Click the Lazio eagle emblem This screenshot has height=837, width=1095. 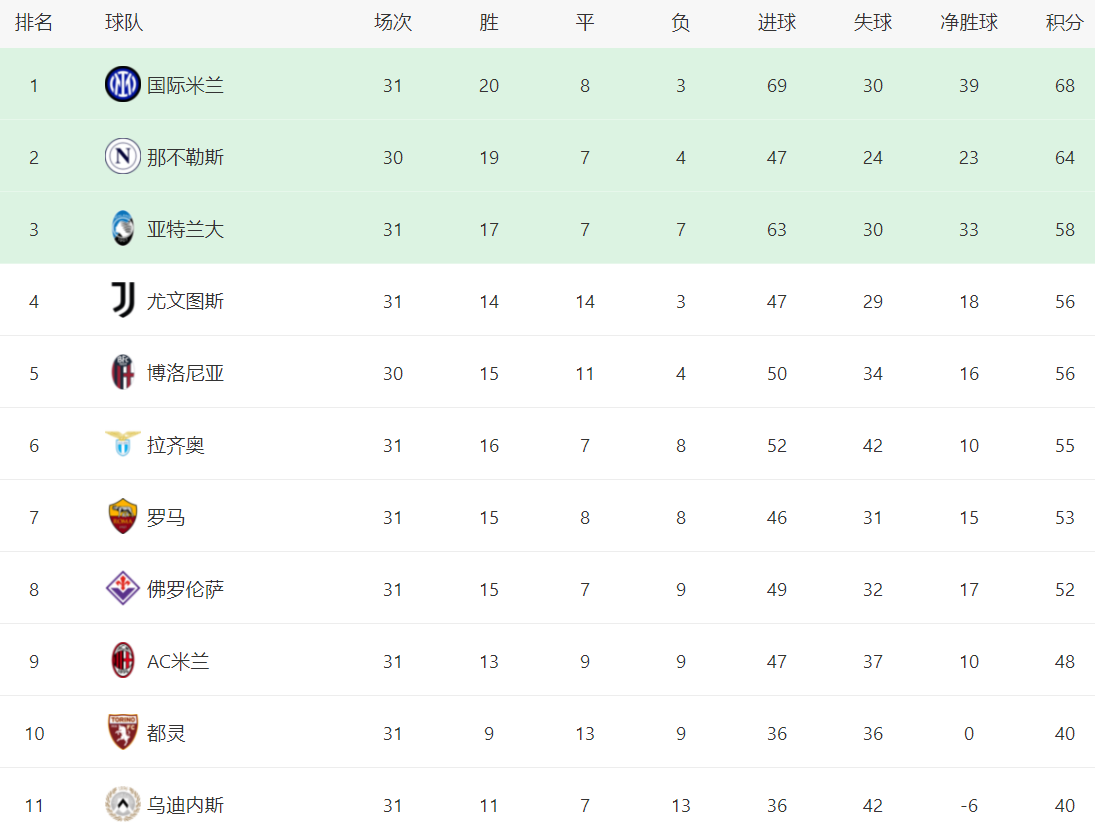pyautogui.click(x=123, y=444)
